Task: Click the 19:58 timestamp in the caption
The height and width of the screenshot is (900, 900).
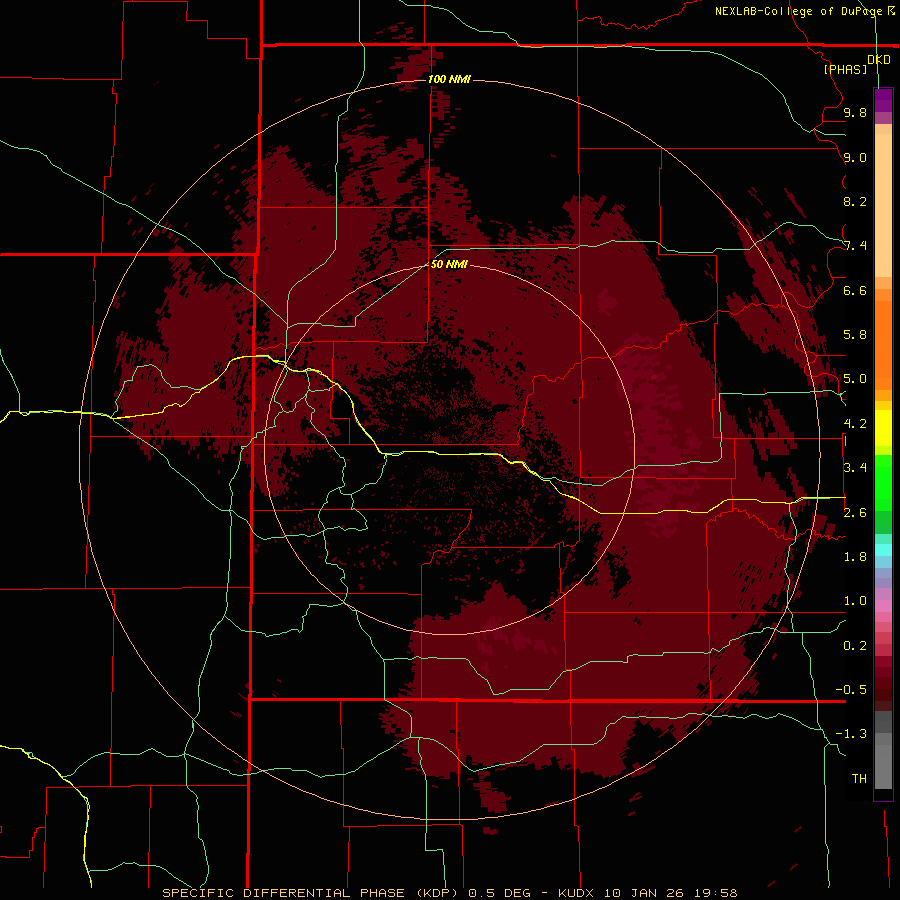Action: pyautogui.click(x=716, y=893)
